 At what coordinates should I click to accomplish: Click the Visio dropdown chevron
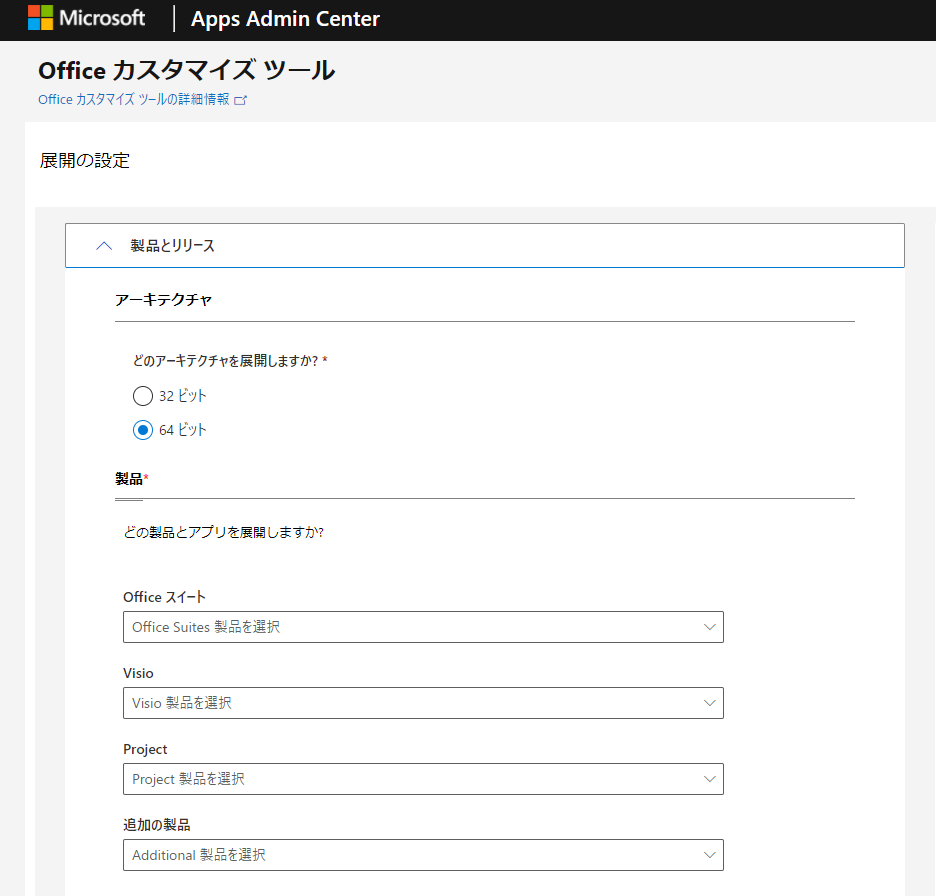coord(709,703)
